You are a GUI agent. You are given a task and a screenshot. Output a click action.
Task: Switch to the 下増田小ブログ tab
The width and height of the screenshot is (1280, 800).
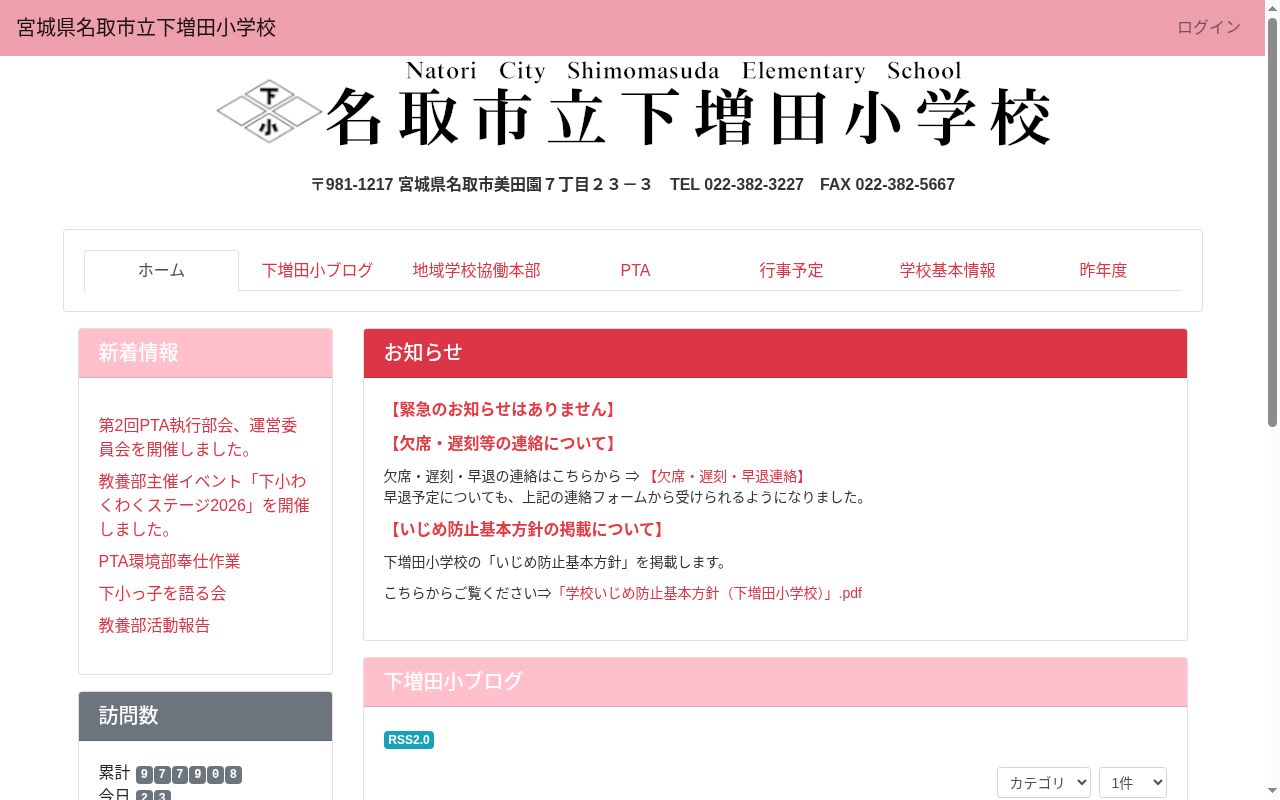tap(317, 270)
